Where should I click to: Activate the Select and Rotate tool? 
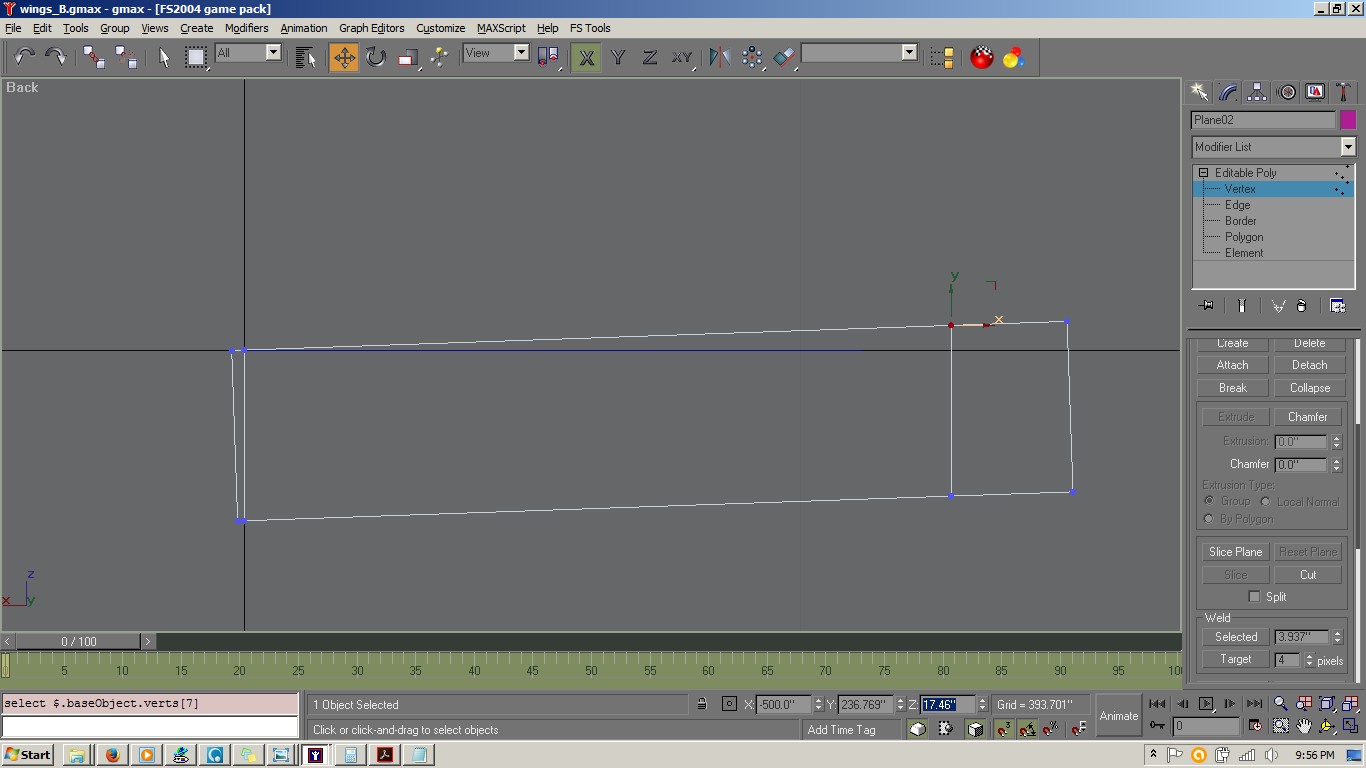click(376, 57)
